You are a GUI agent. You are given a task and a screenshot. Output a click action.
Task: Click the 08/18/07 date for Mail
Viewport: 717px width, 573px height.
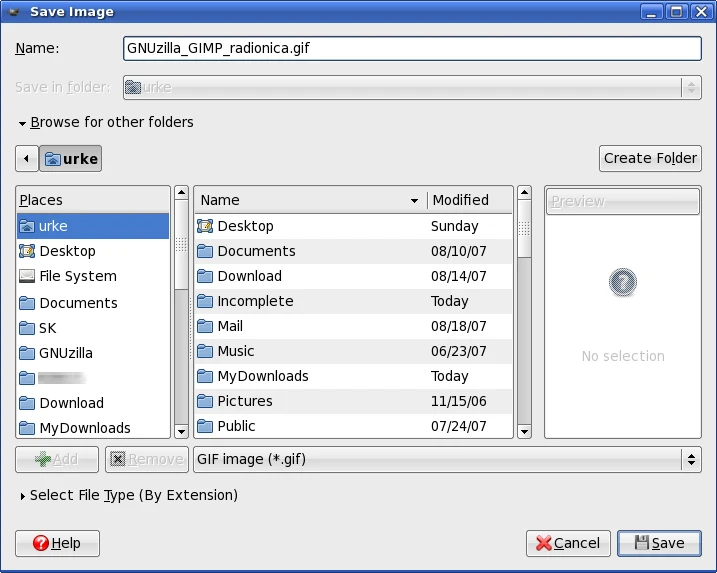(459, 326)
